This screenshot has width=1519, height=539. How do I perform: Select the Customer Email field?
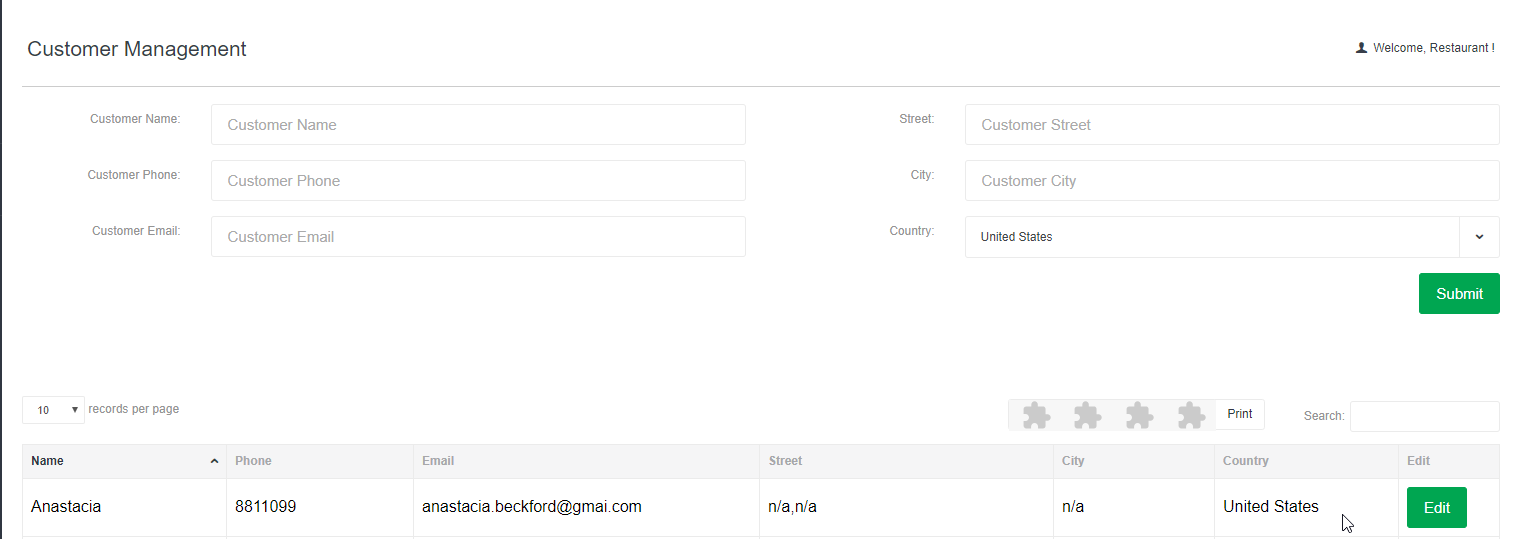click(x=478, y=237)
